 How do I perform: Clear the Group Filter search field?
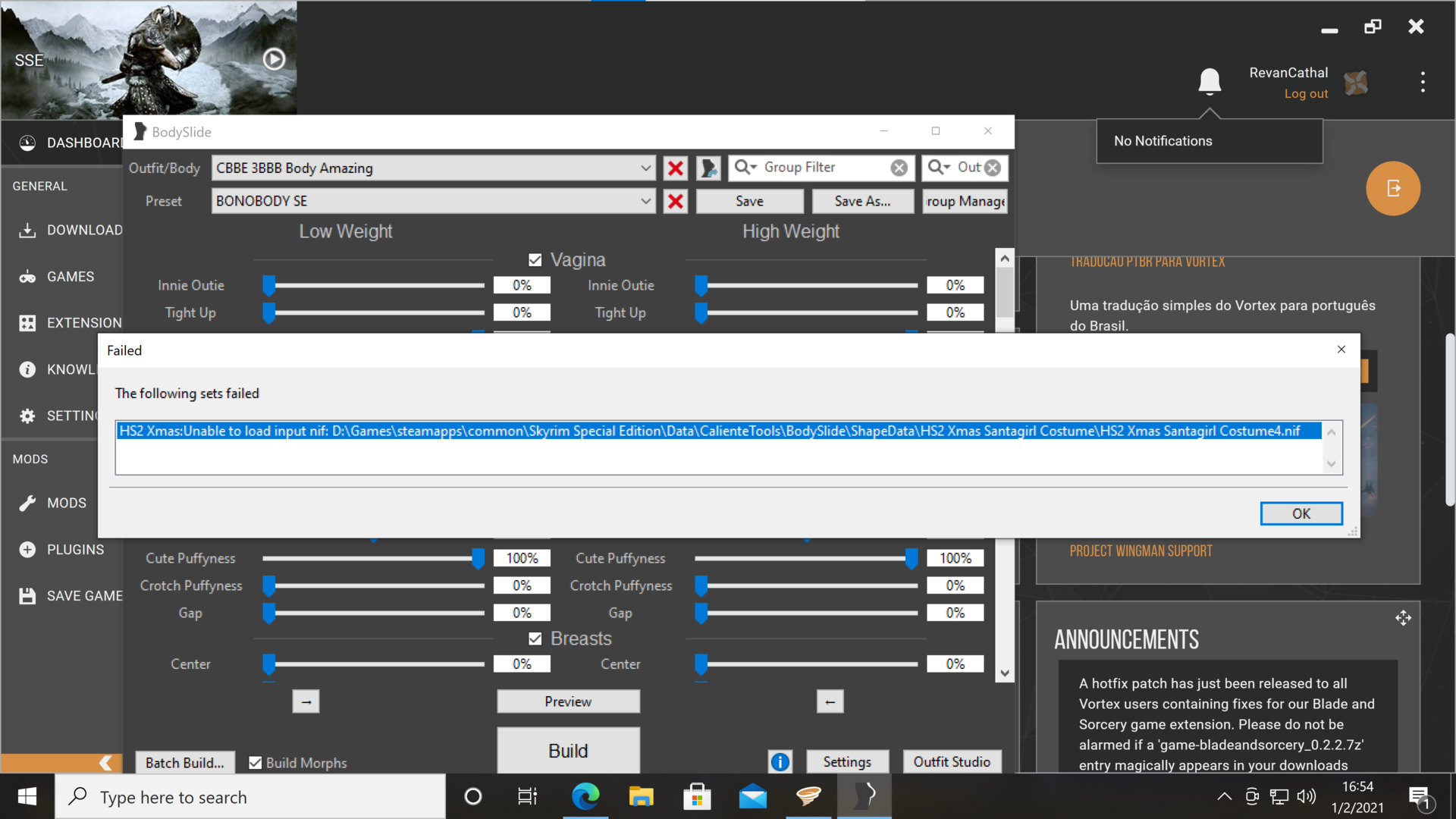point(899,168)
